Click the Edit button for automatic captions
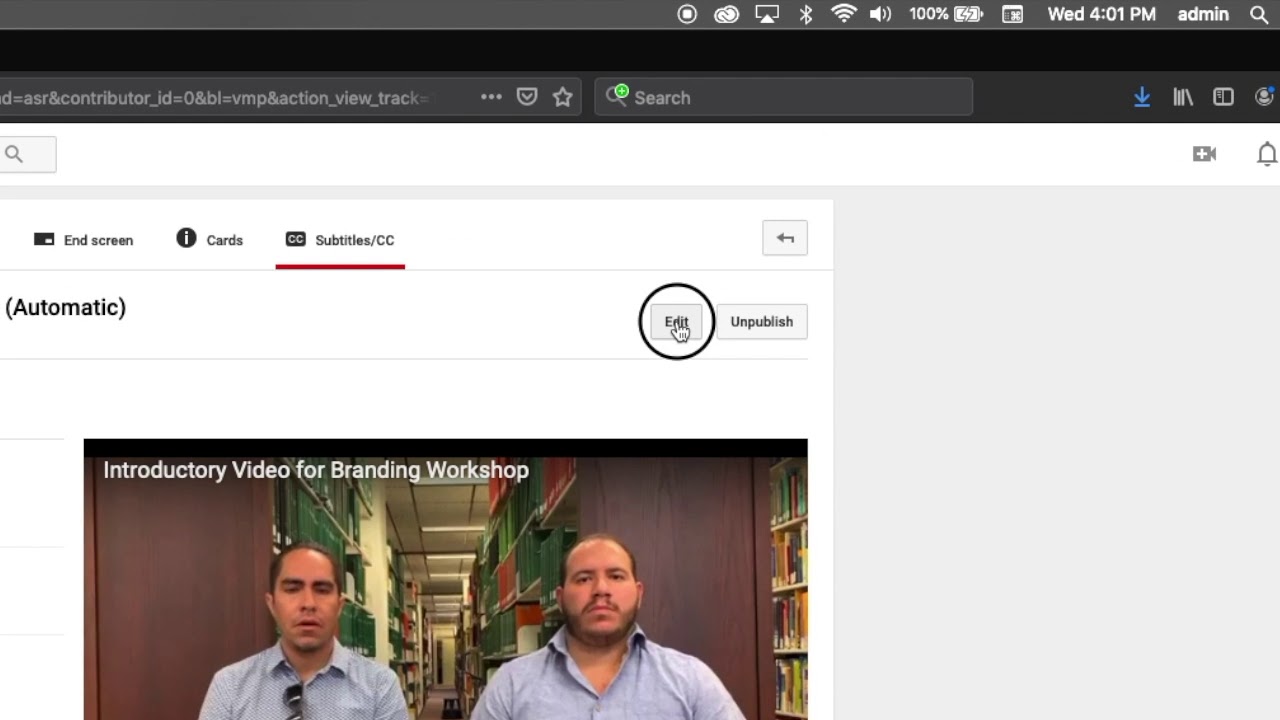The image size is (1280, 720). point(677,322)
